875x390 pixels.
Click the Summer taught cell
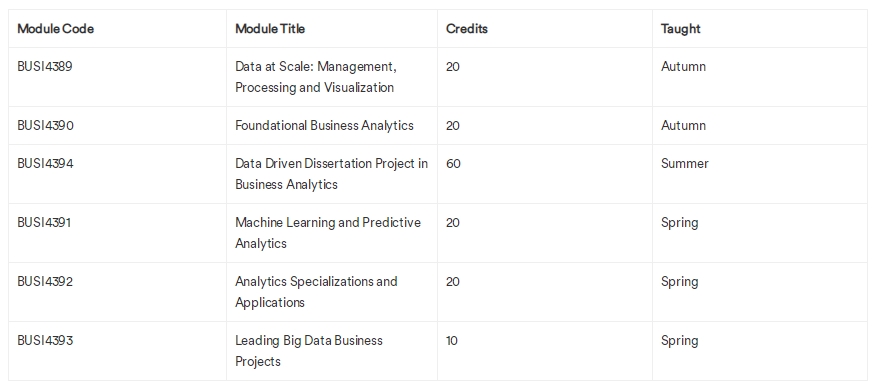tap(685, 163)
